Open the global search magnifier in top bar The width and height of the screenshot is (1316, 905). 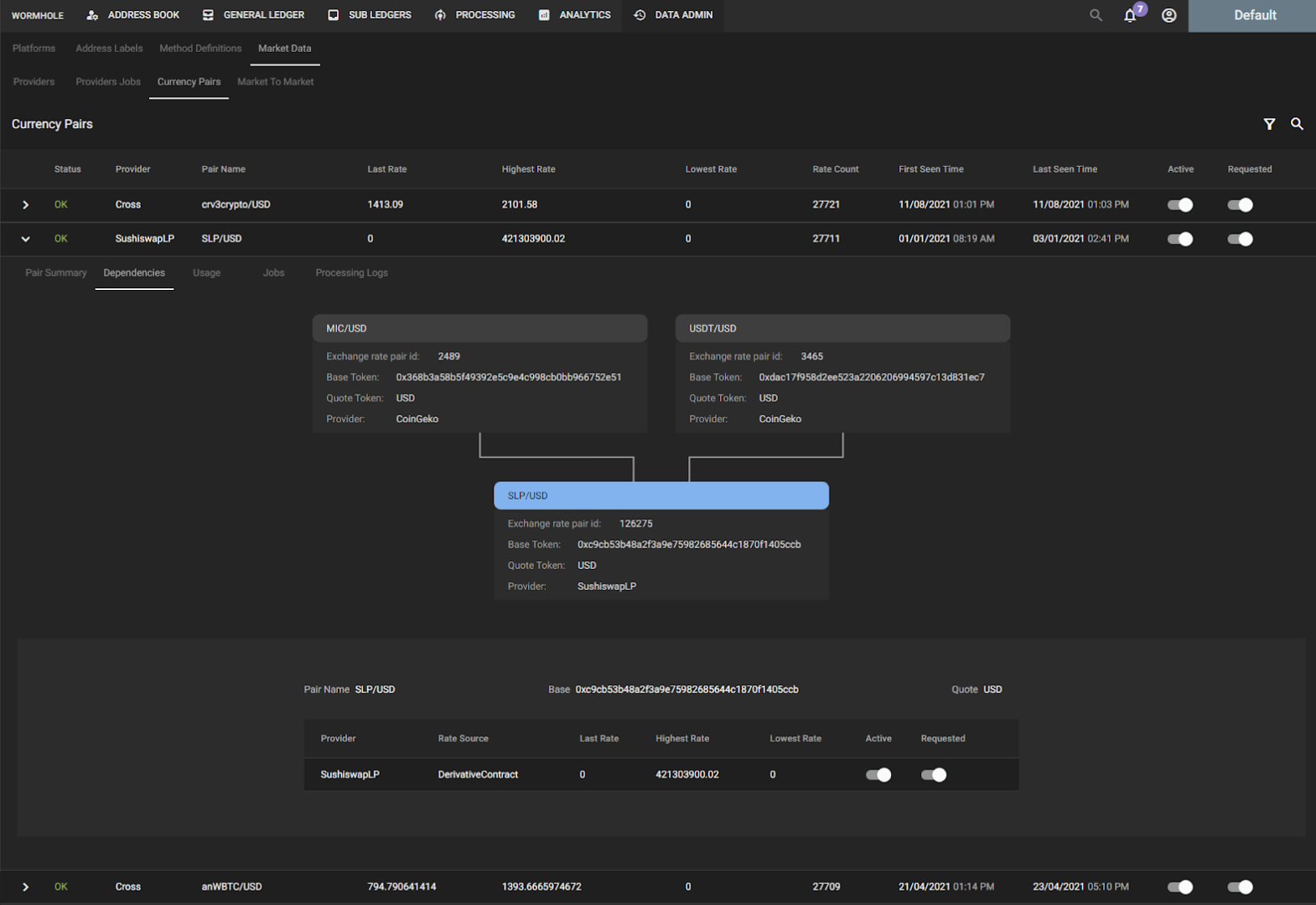(1096, 15)
